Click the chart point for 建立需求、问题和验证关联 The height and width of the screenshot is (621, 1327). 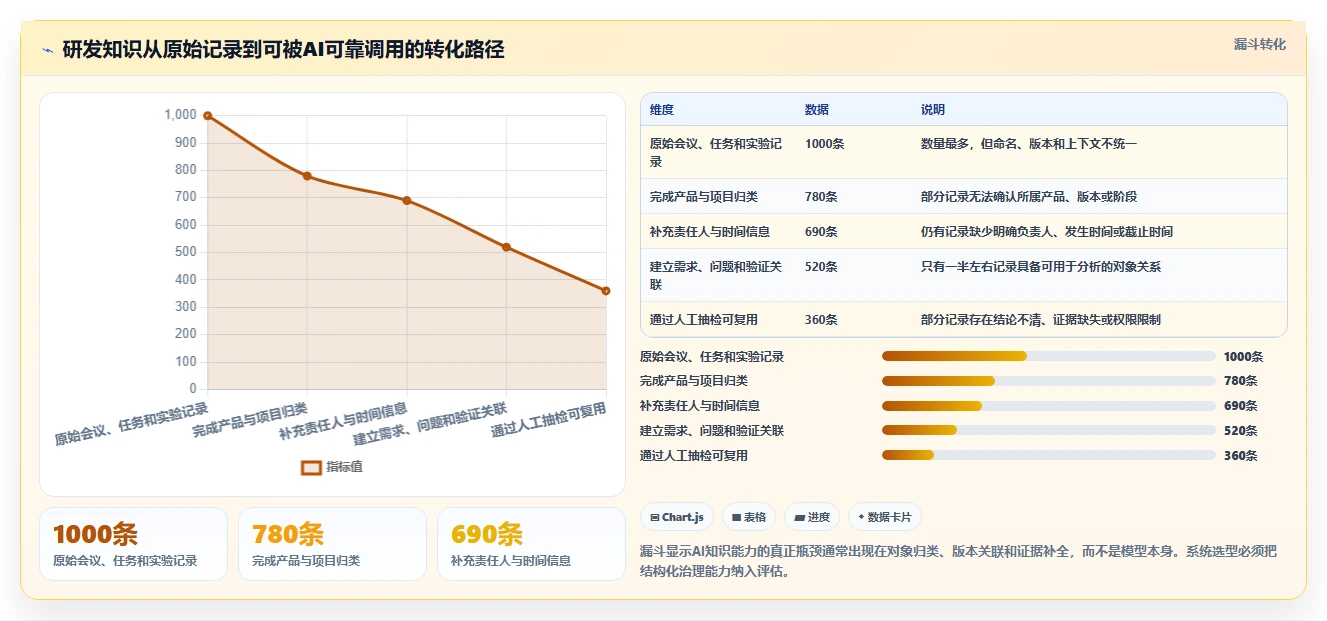coord(506,247)
